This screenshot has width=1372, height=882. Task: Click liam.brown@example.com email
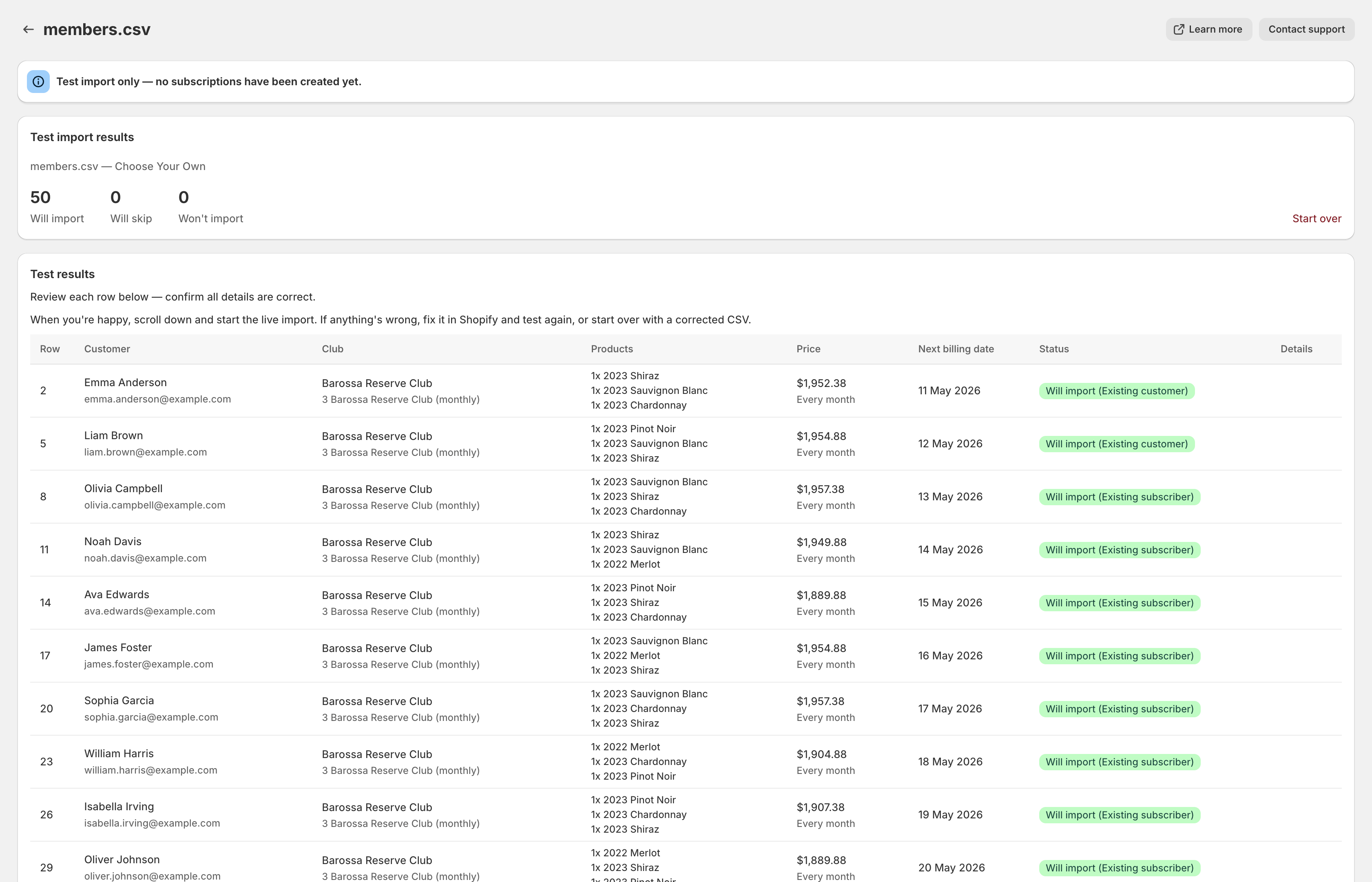point(146,452)
